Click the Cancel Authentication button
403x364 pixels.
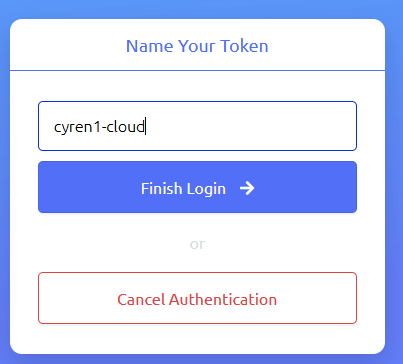tap(197, 298)
